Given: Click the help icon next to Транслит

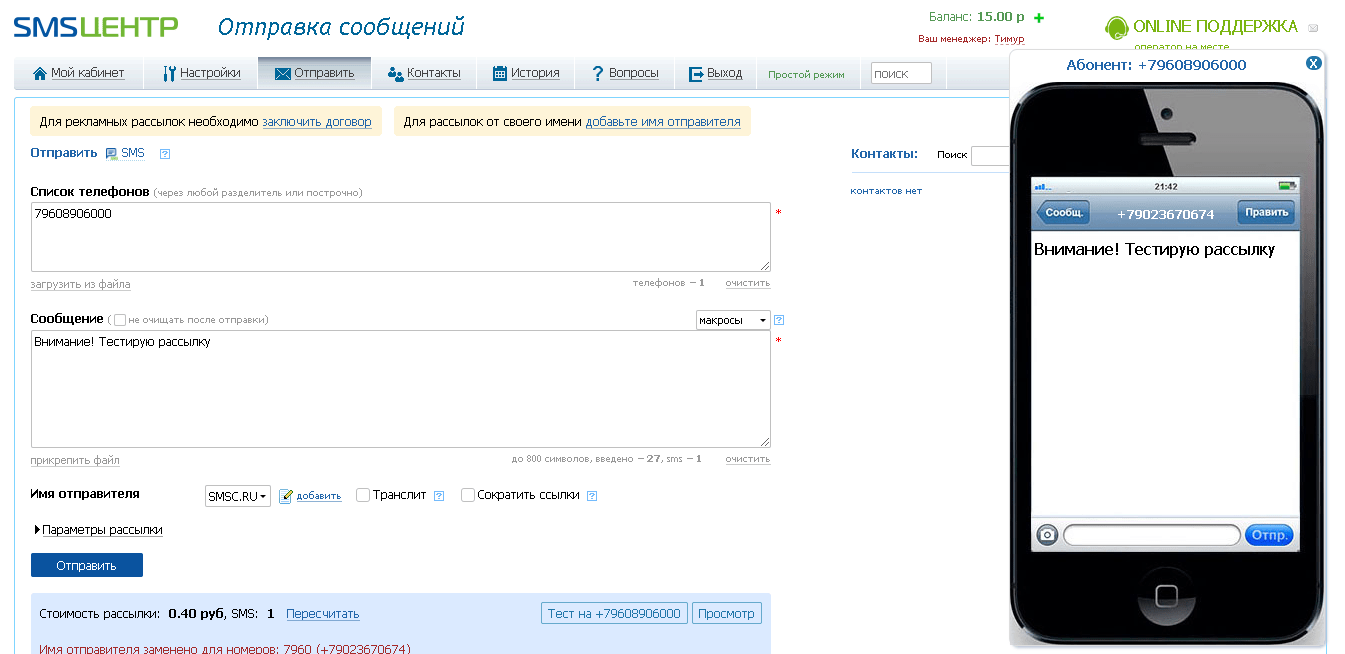Looking at the screenshot, I should coord(438,495).
